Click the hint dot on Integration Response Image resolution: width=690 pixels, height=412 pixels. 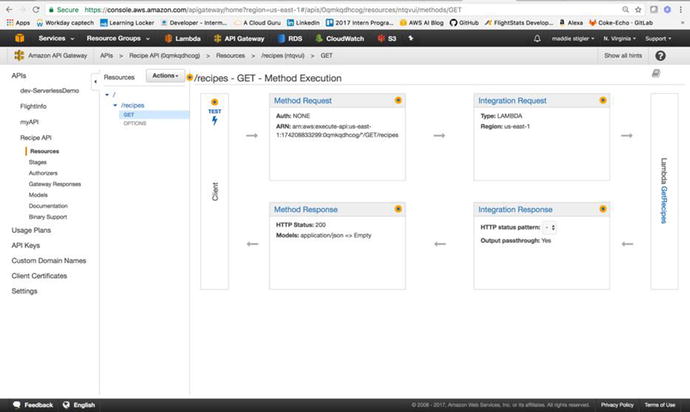601,208
